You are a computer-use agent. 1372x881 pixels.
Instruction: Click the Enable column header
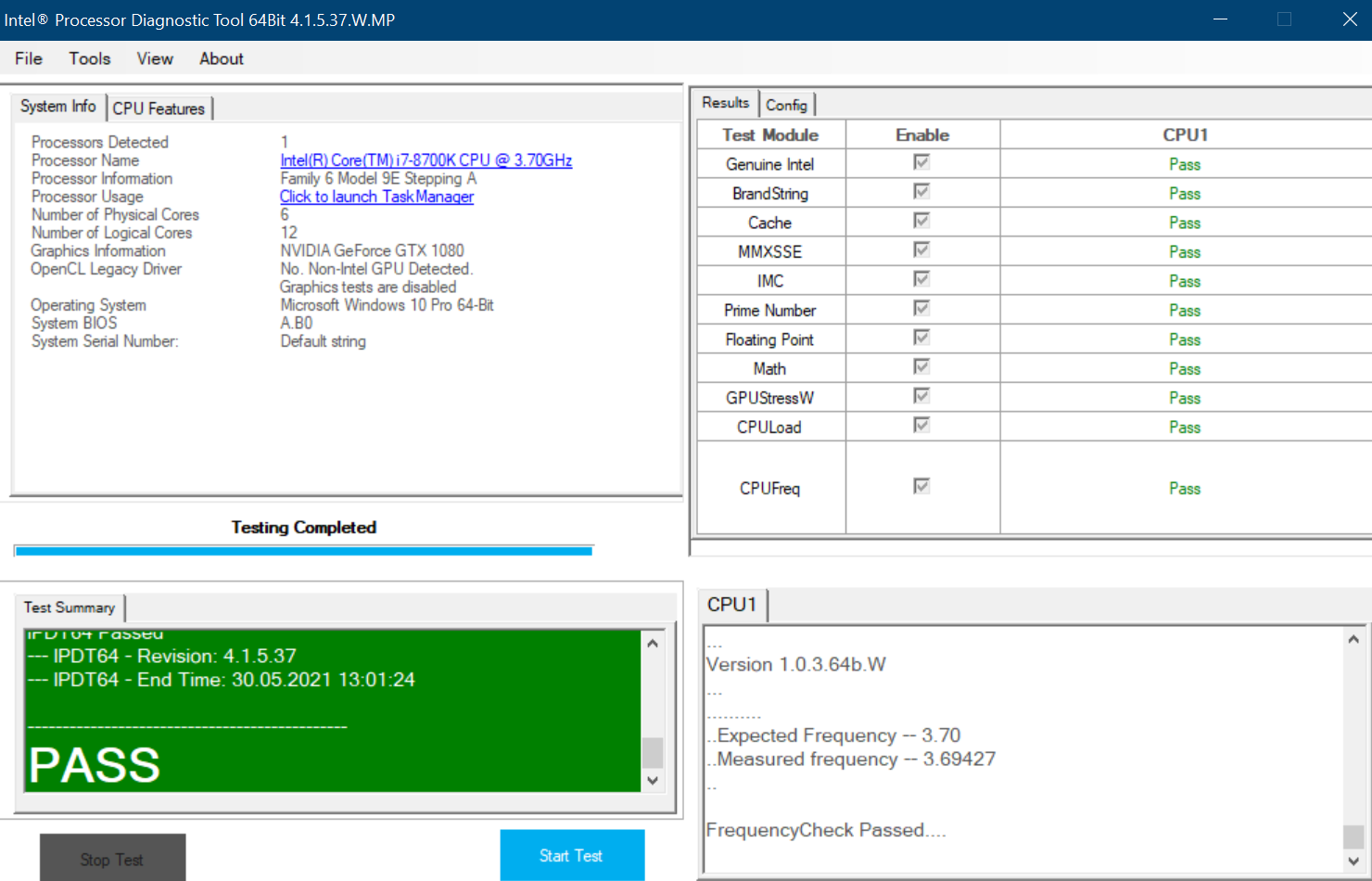(922, 134)
